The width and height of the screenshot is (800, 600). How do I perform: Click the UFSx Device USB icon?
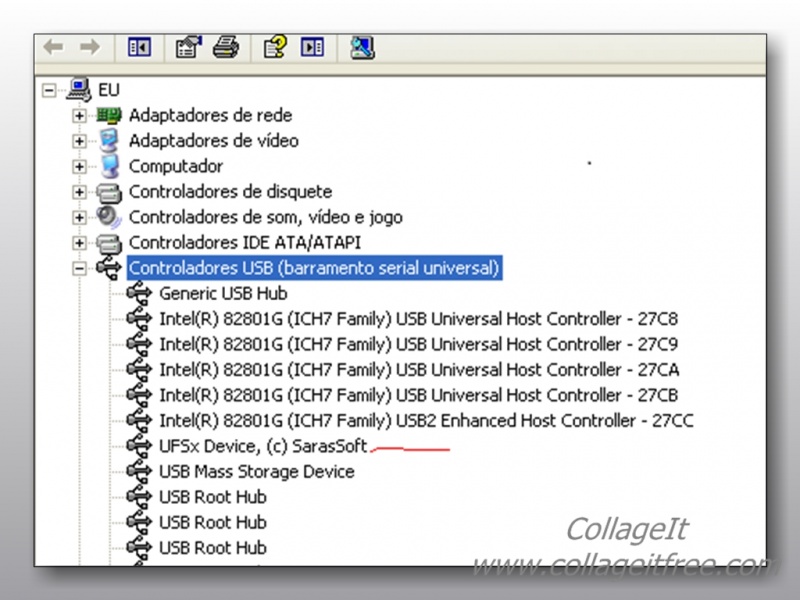click(x=139, y=446)
